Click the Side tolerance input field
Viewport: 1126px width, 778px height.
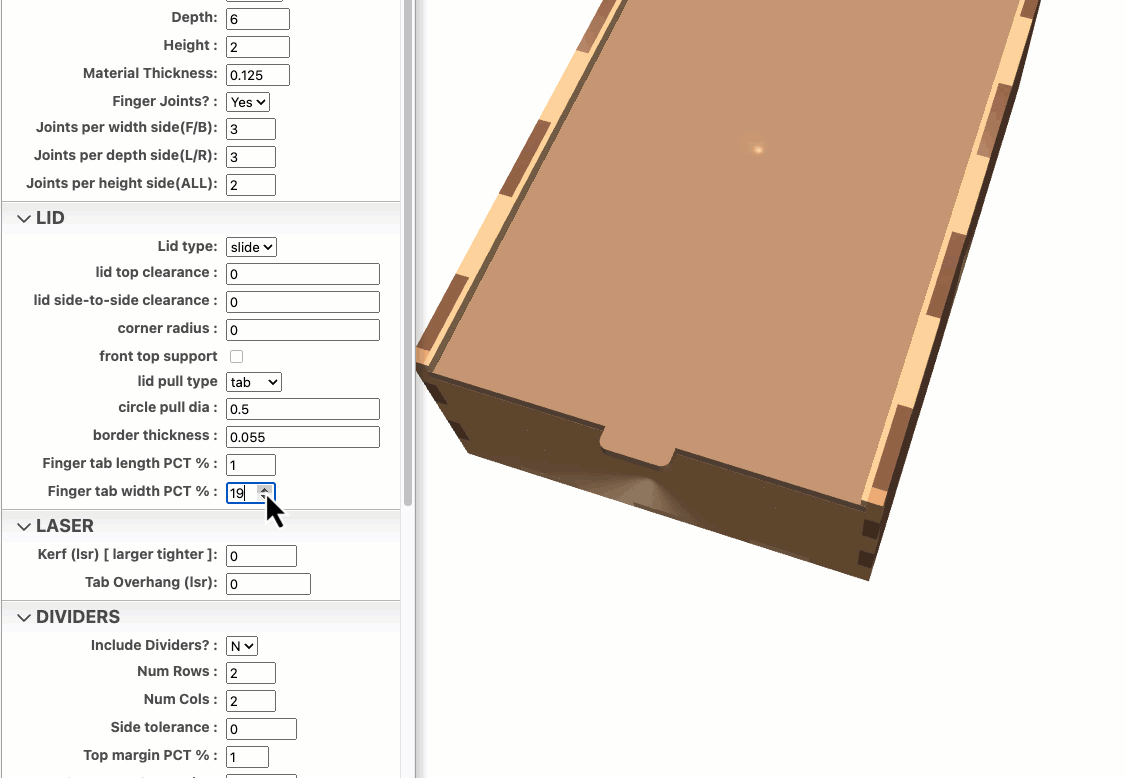click(261, 729)
